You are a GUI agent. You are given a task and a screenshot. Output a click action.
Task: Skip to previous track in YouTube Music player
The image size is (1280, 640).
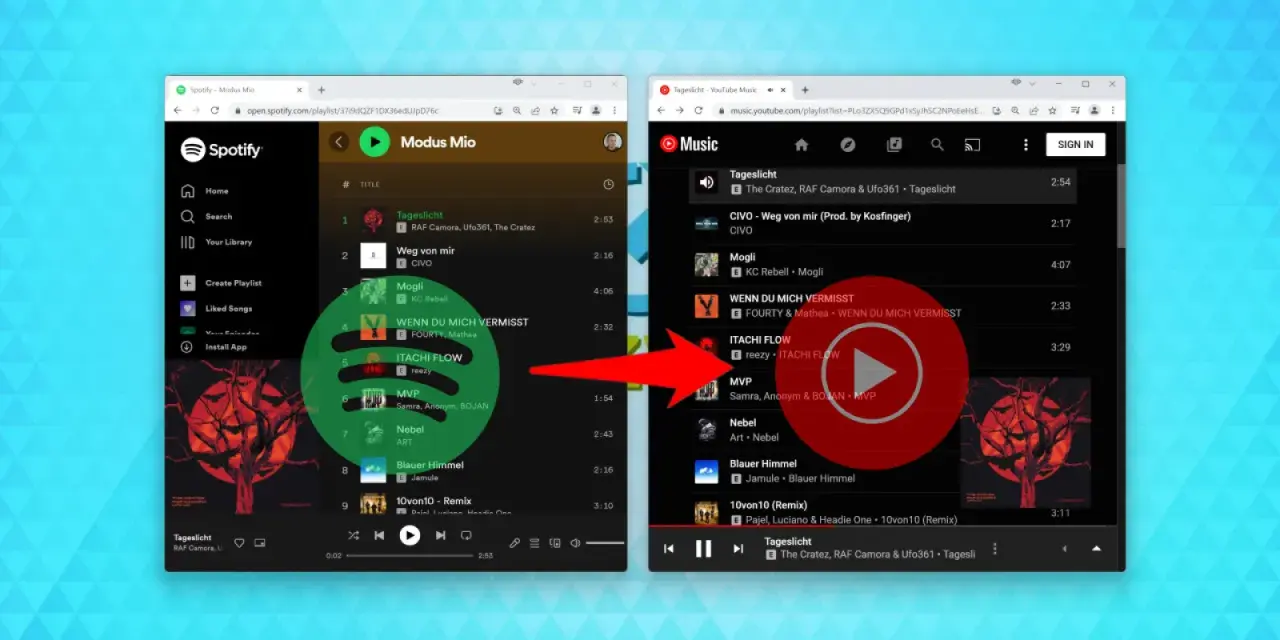tap(669, 549)
